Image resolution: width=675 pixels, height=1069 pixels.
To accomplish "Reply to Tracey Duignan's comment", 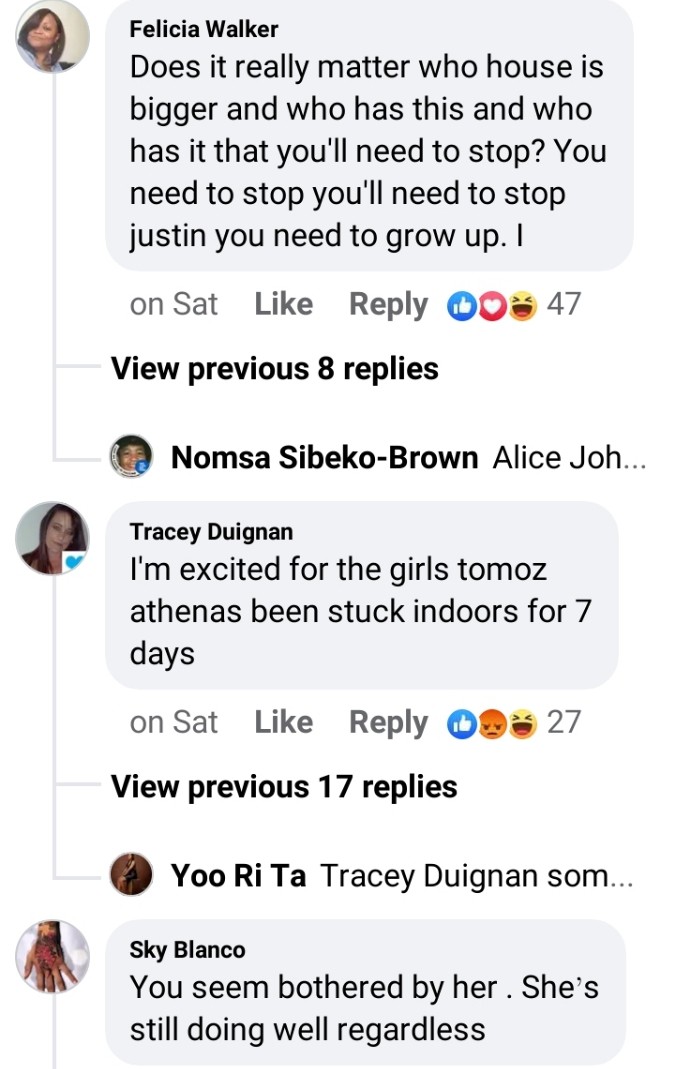I will [x=388, y=723].
